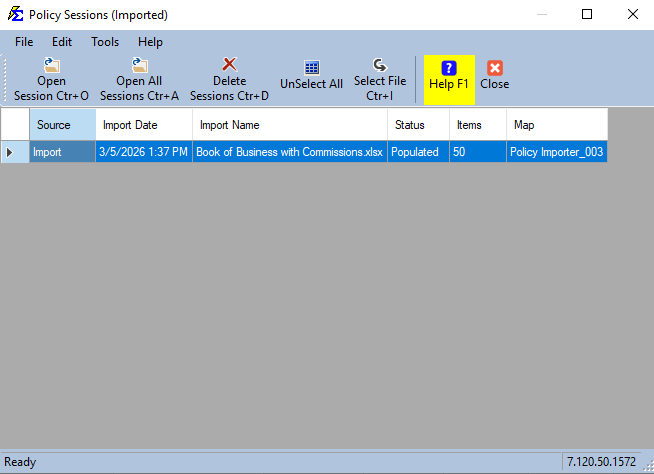
Task: Click the Map column header
Action: (x=557, y=125)
